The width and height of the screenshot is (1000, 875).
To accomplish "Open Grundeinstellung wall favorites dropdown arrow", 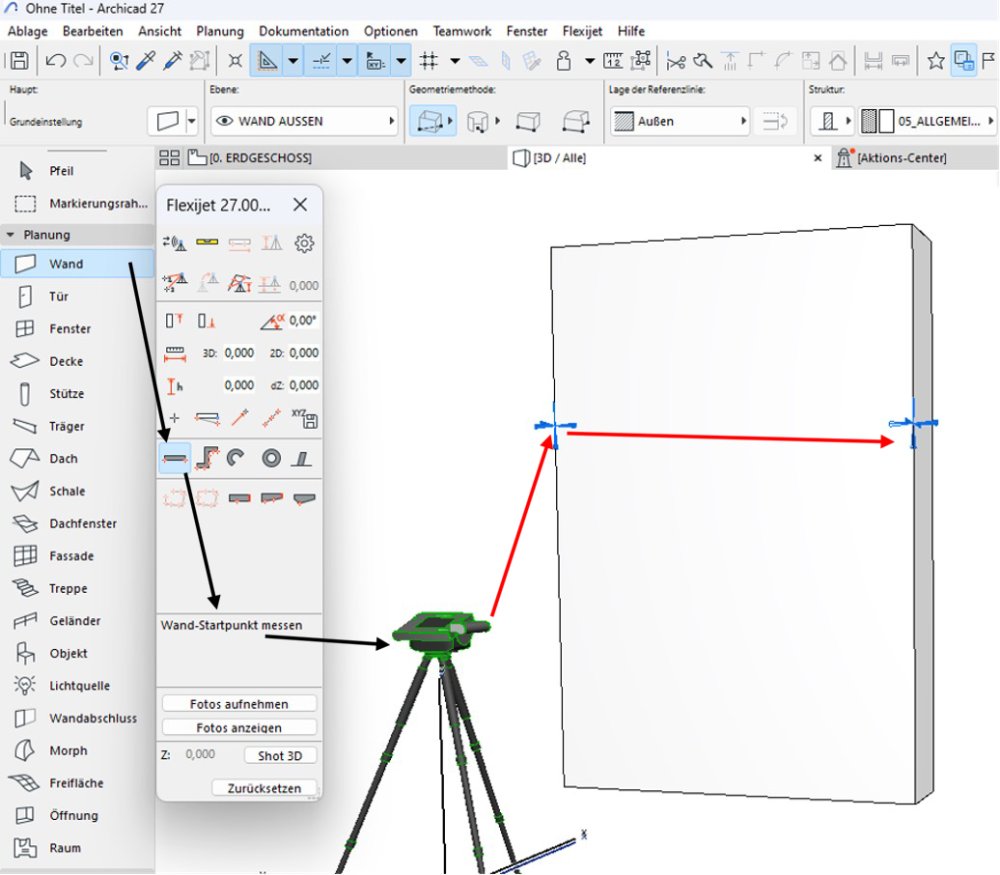I will pos(191,121).
